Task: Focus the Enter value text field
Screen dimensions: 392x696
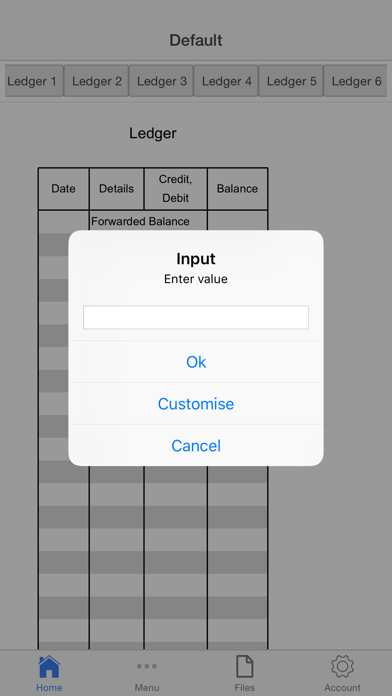Action: tap(196, 317)
